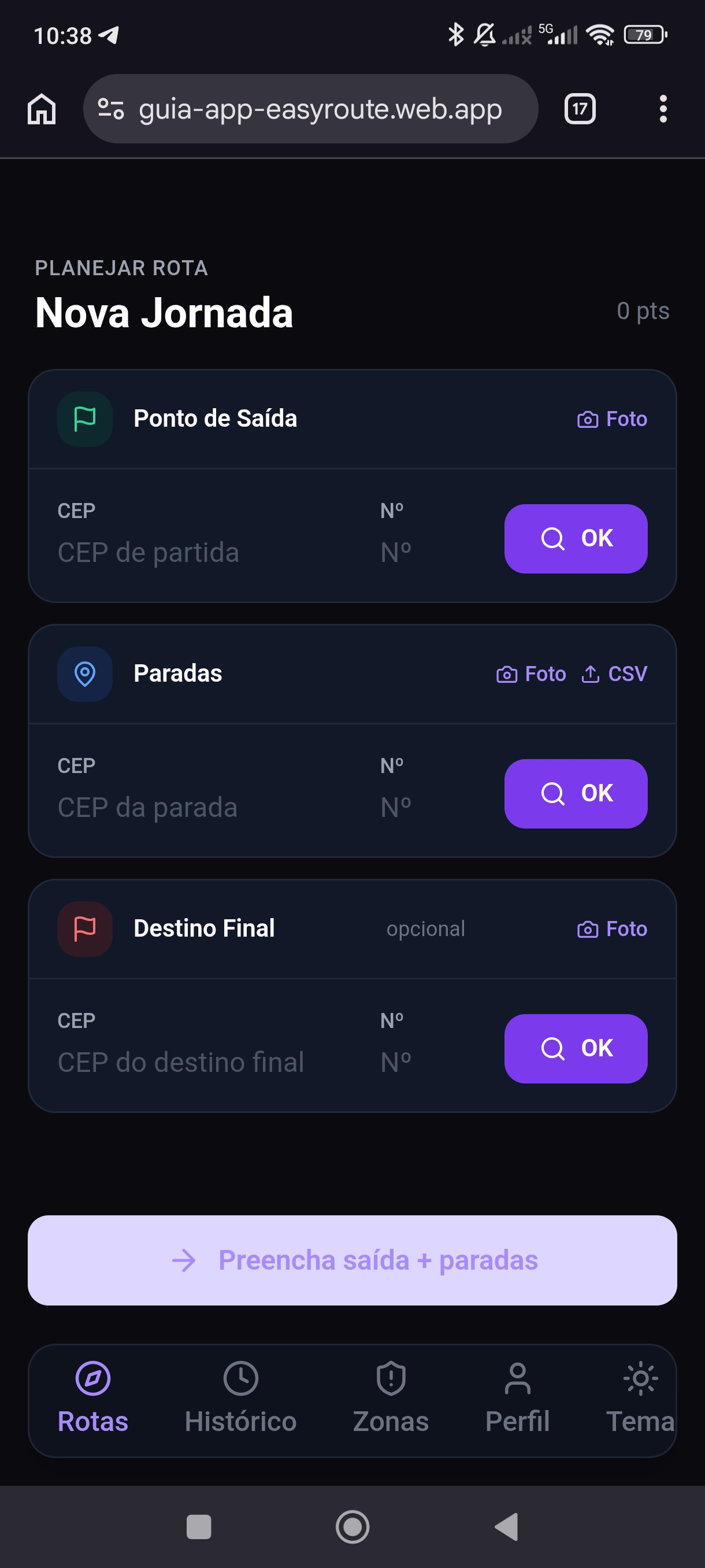Viewport: 705px width, 1568px height.
Task: Open browser home page icon
Action: [42, 109]
